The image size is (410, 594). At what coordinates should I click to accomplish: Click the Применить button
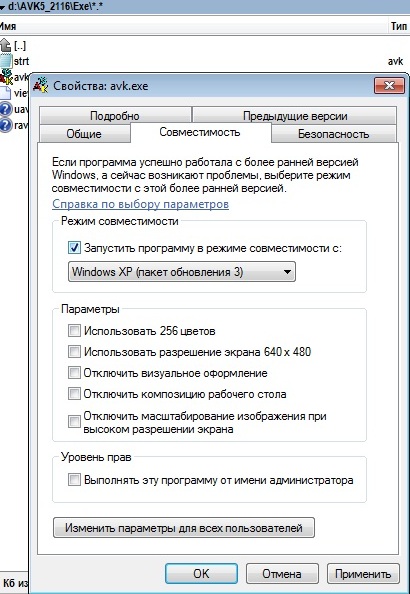click(x=363, y=574)
